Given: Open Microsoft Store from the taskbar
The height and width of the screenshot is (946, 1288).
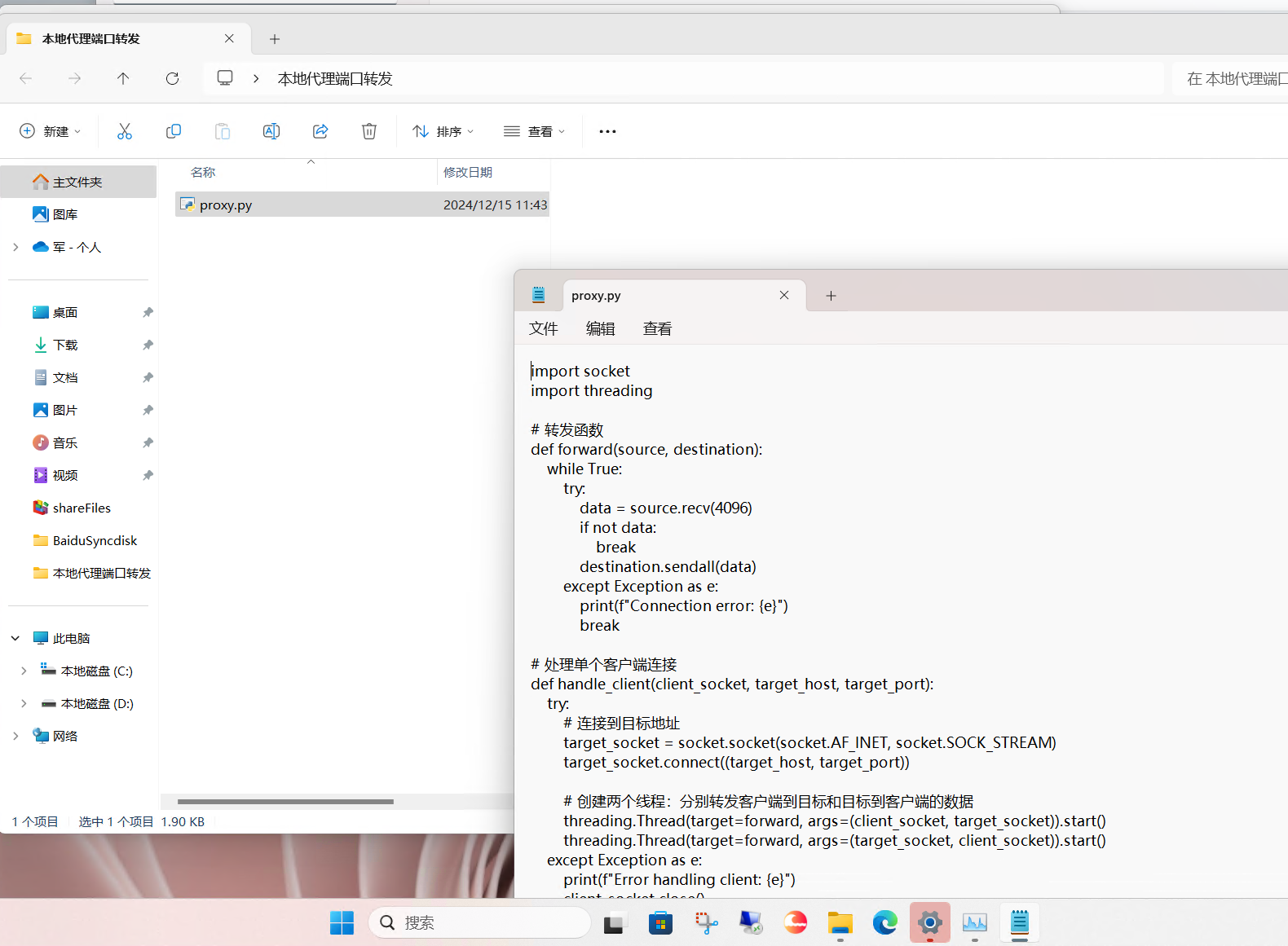Looking at the screenshot, I should [660, 923].
